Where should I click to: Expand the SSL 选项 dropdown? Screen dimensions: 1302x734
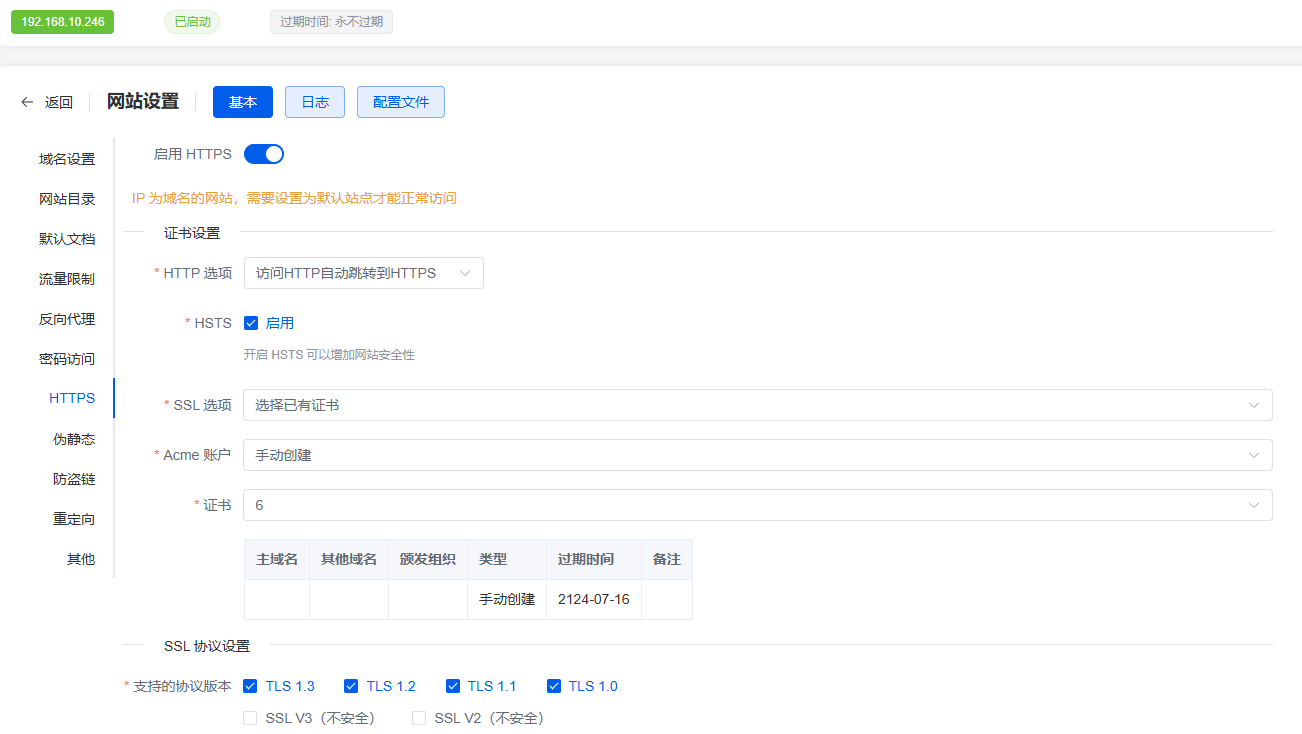[x=757, y=405]
